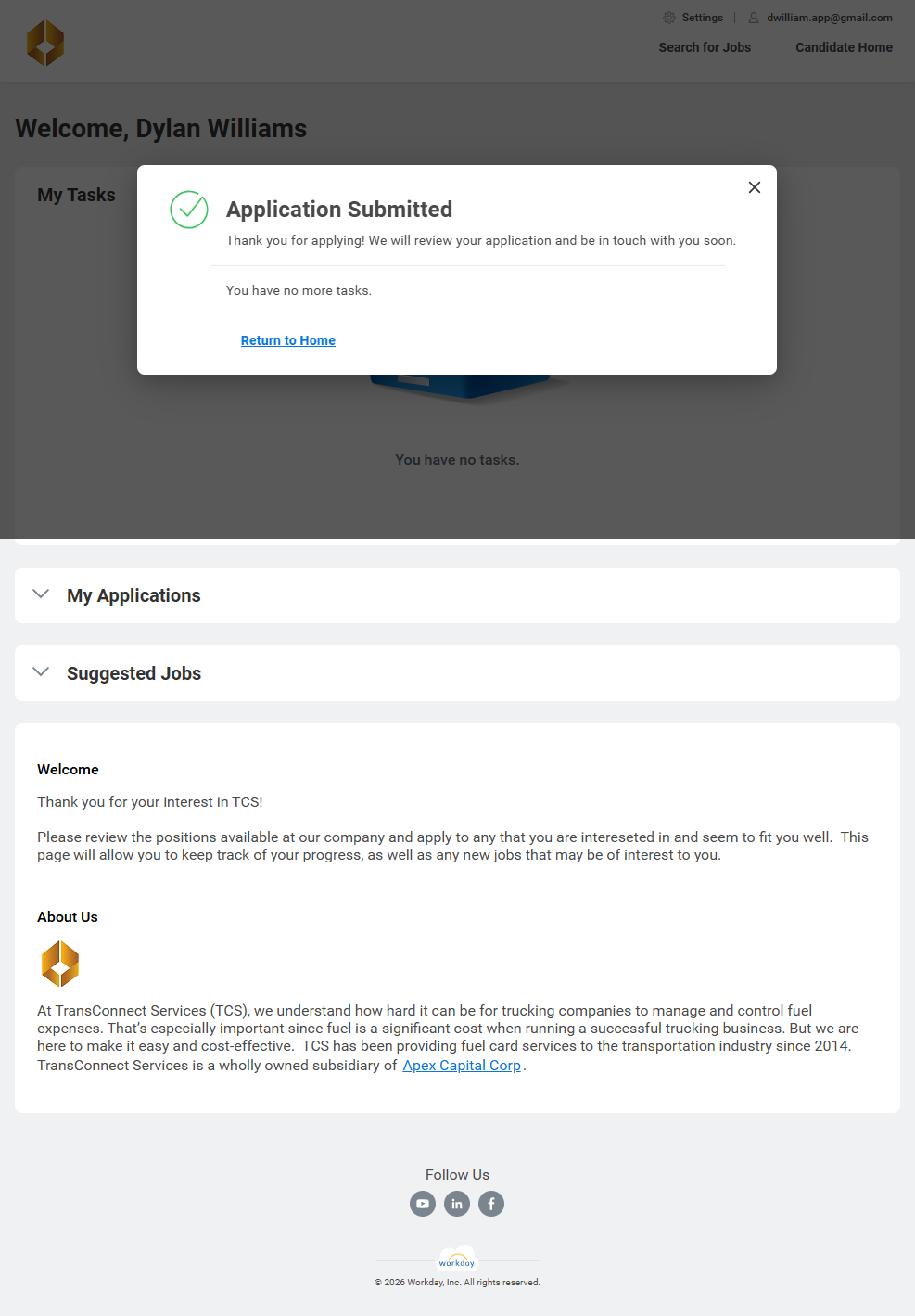Open the LinkedIn social icon
The image size is (915, 1316).
point(457,1204)
